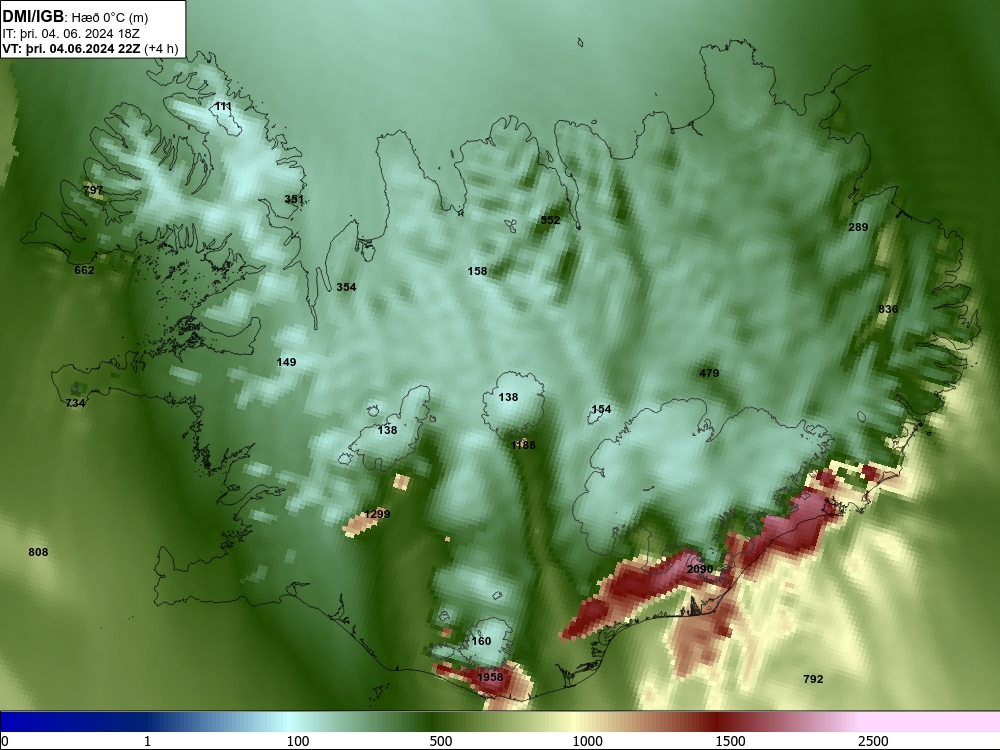The image size is (1000, 750).
Task: Select the 100 tick label on colour scale
Action: point(298,741)
